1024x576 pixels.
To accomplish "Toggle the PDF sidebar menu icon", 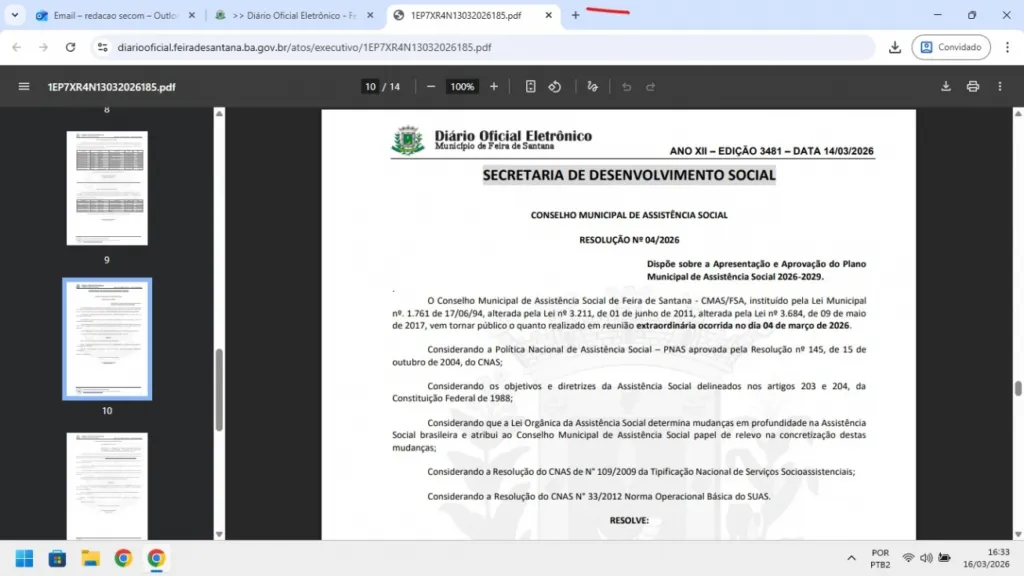I will [x=24, y=87].
